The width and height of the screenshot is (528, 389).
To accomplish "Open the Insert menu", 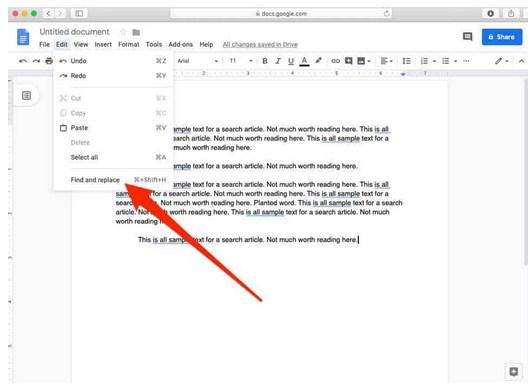I will coord(103,44).
